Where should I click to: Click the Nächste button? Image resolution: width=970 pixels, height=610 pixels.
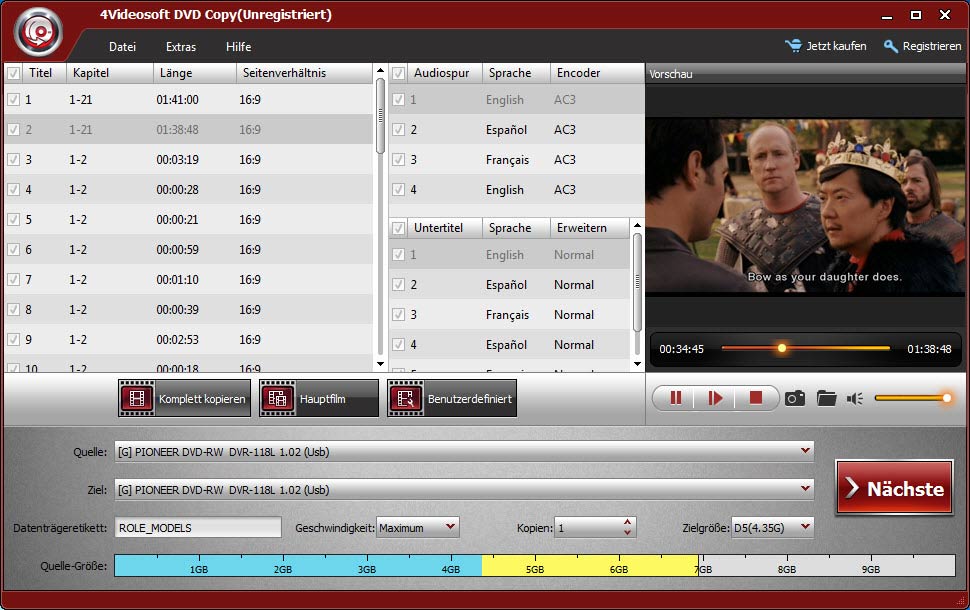[894, 489]
